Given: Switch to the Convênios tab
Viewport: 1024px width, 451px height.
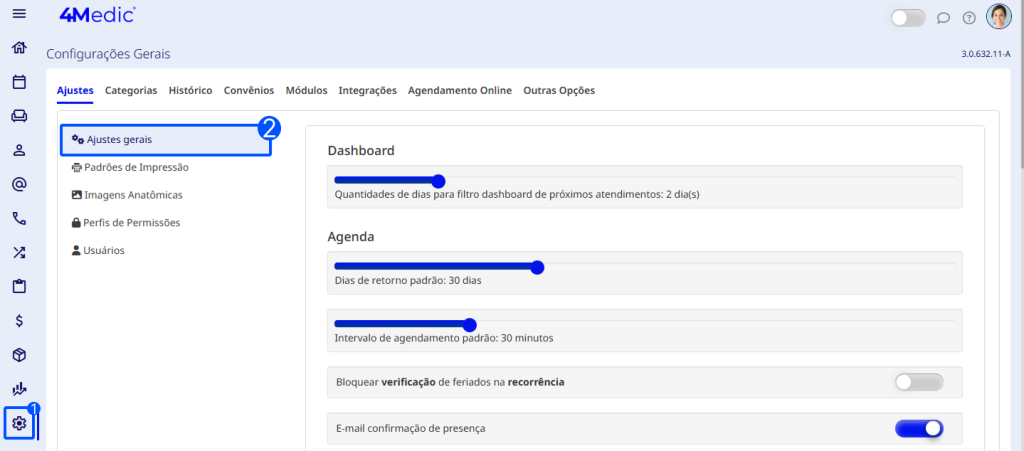Looking at the screenshot, I should tap(249, 90).
